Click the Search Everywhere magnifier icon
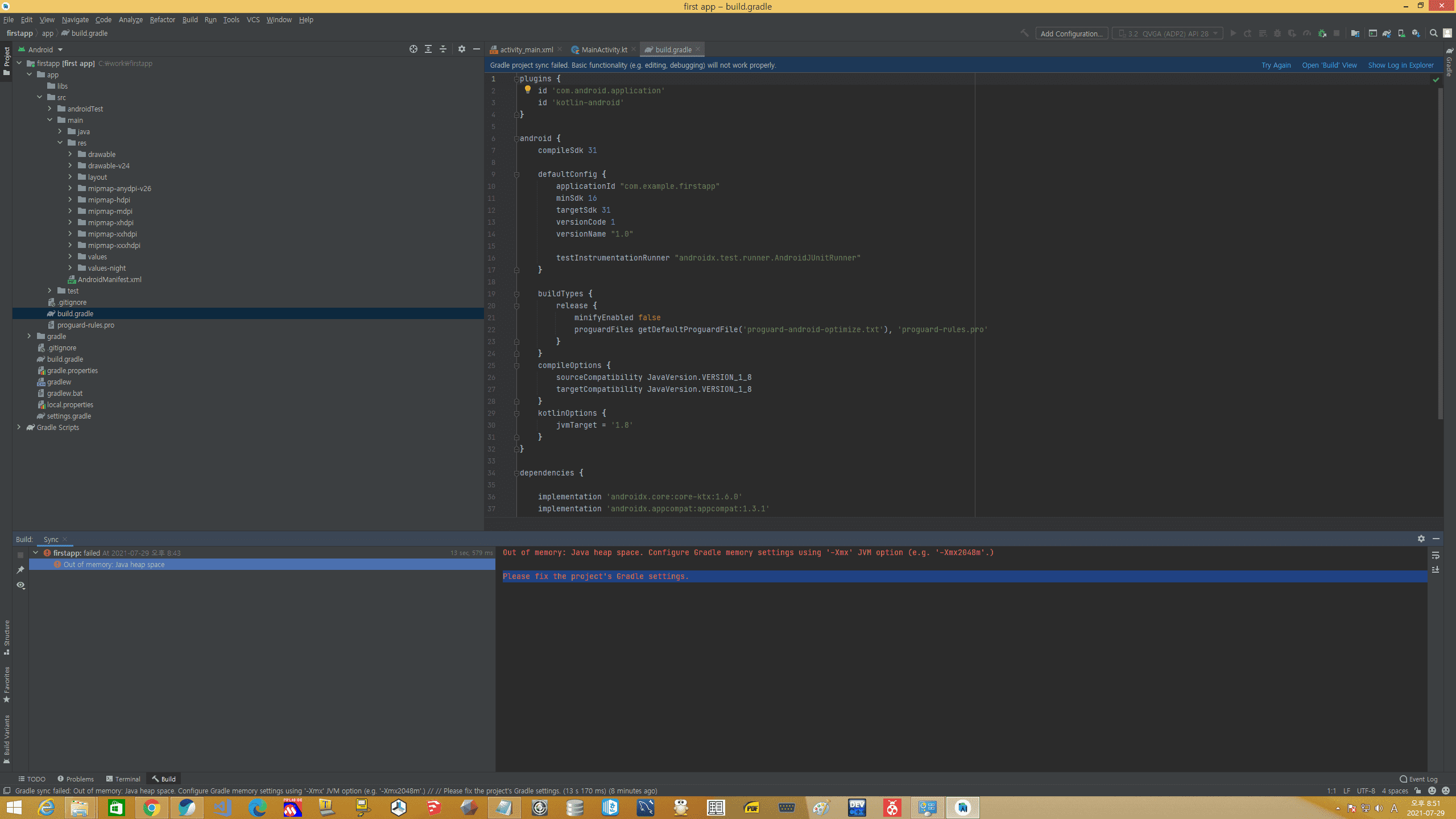The width and height of the screenshot is (1456, 819). click(1434, 34)
